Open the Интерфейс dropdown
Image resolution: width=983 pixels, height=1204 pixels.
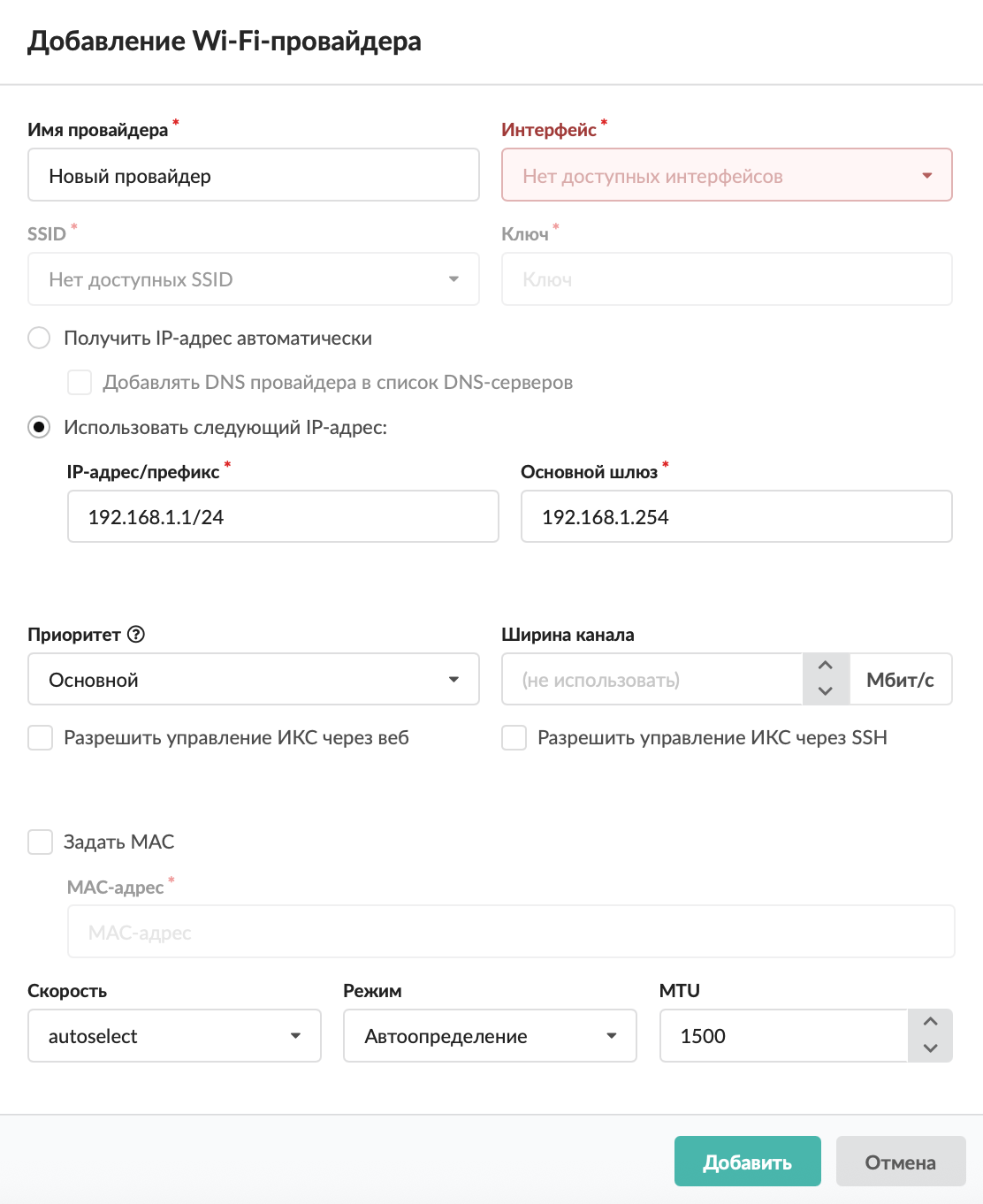pyautogui.click(x=726, y=175)
